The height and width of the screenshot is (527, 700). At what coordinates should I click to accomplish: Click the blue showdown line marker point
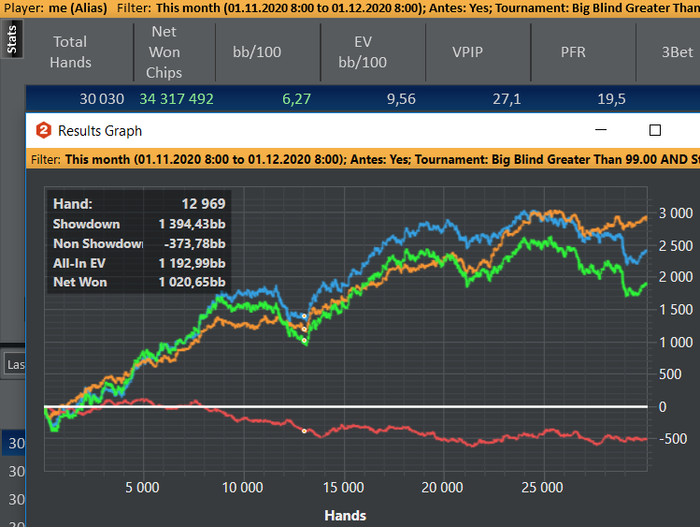[x=304, y=316]
